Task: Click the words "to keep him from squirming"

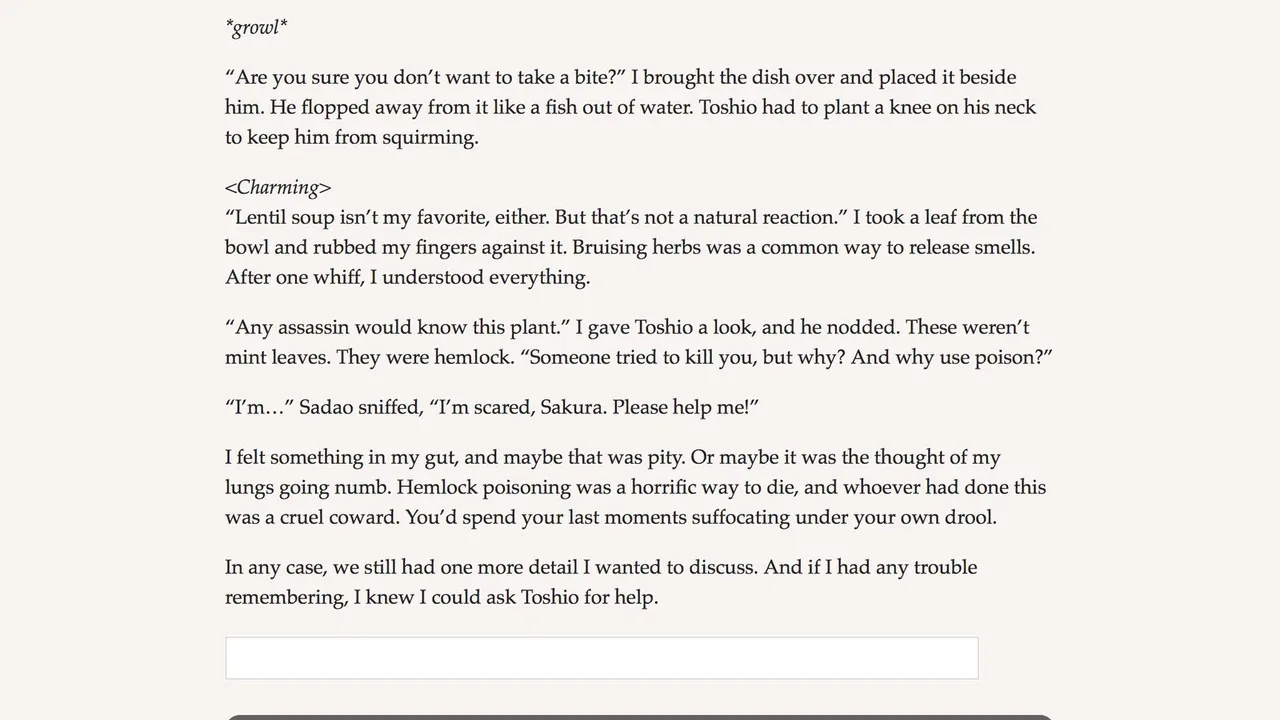Action: click(x=352, y=138)
